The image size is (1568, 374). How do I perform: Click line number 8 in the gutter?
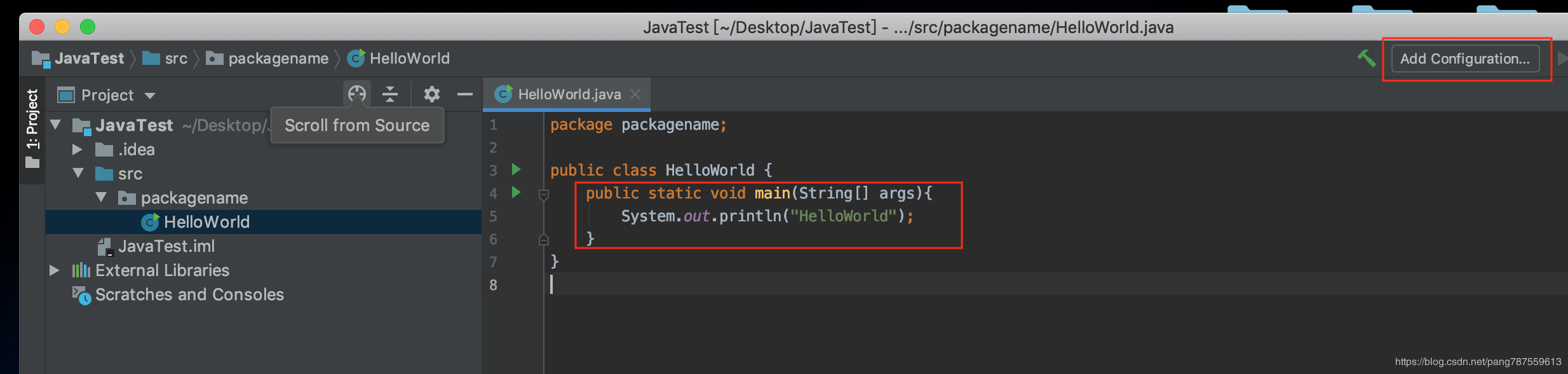click(x=493, y=285)
